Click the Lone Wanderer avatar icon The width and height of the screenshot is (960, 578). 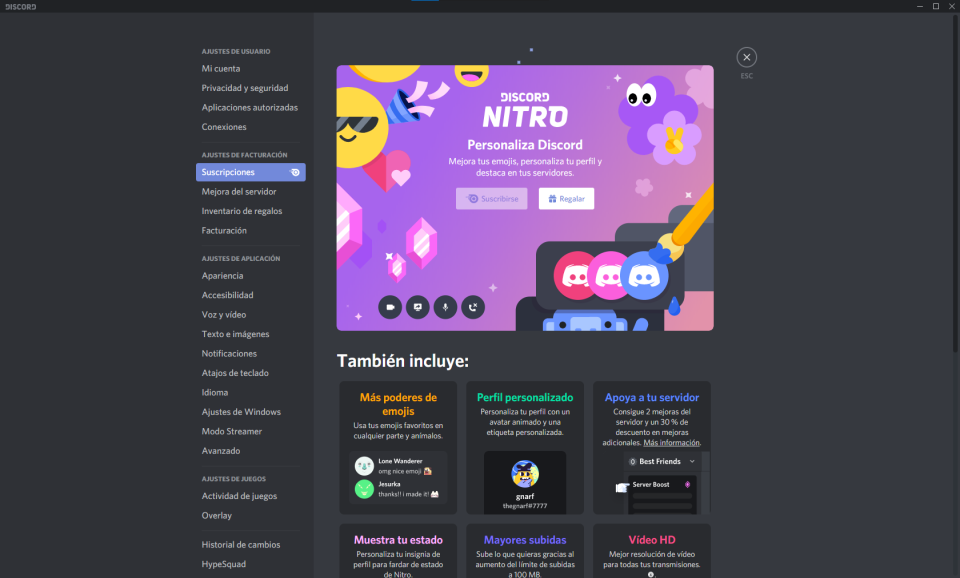click(x=365, y=465)
